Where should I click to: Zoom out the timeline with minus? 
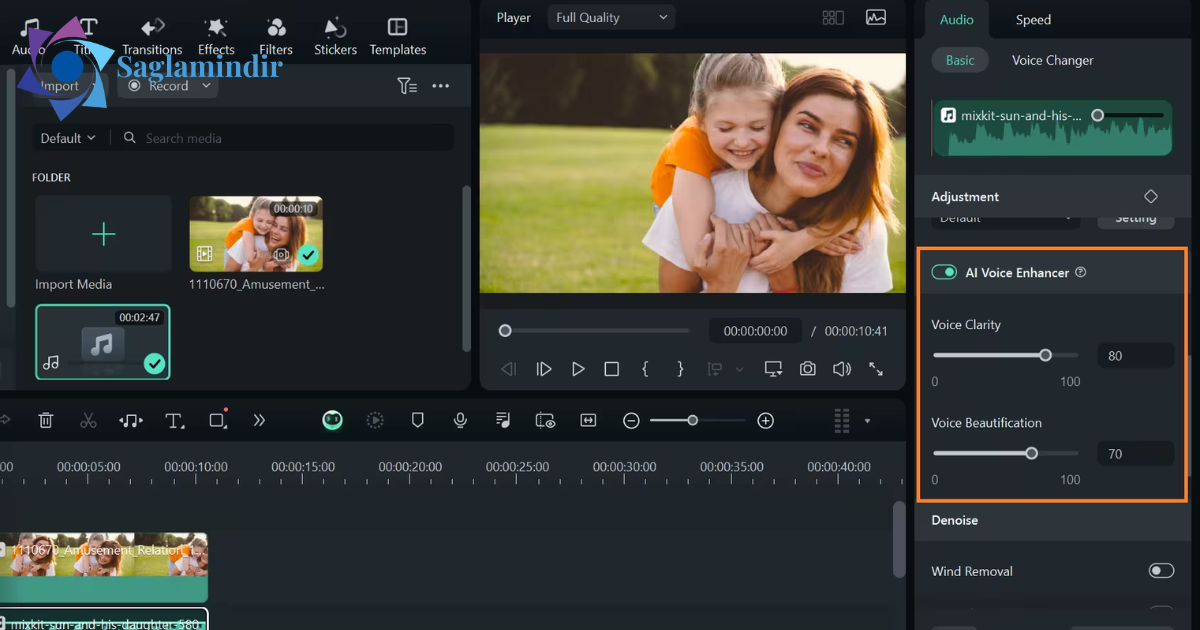[631, 421]
